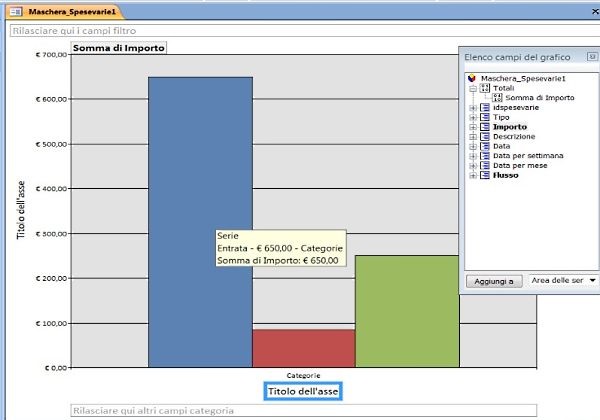Select the Data per settimana field
The height and width of the screenshot is (420, 600).
[528, 156]
